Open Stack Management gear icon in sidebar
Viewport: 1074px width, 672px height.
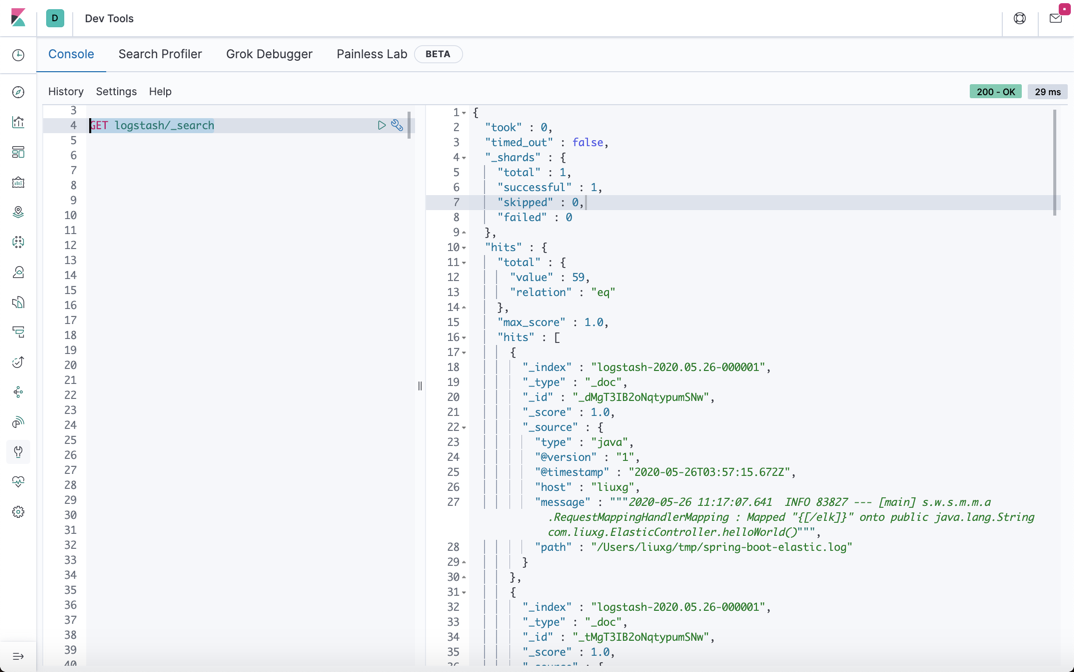[17, 511]
